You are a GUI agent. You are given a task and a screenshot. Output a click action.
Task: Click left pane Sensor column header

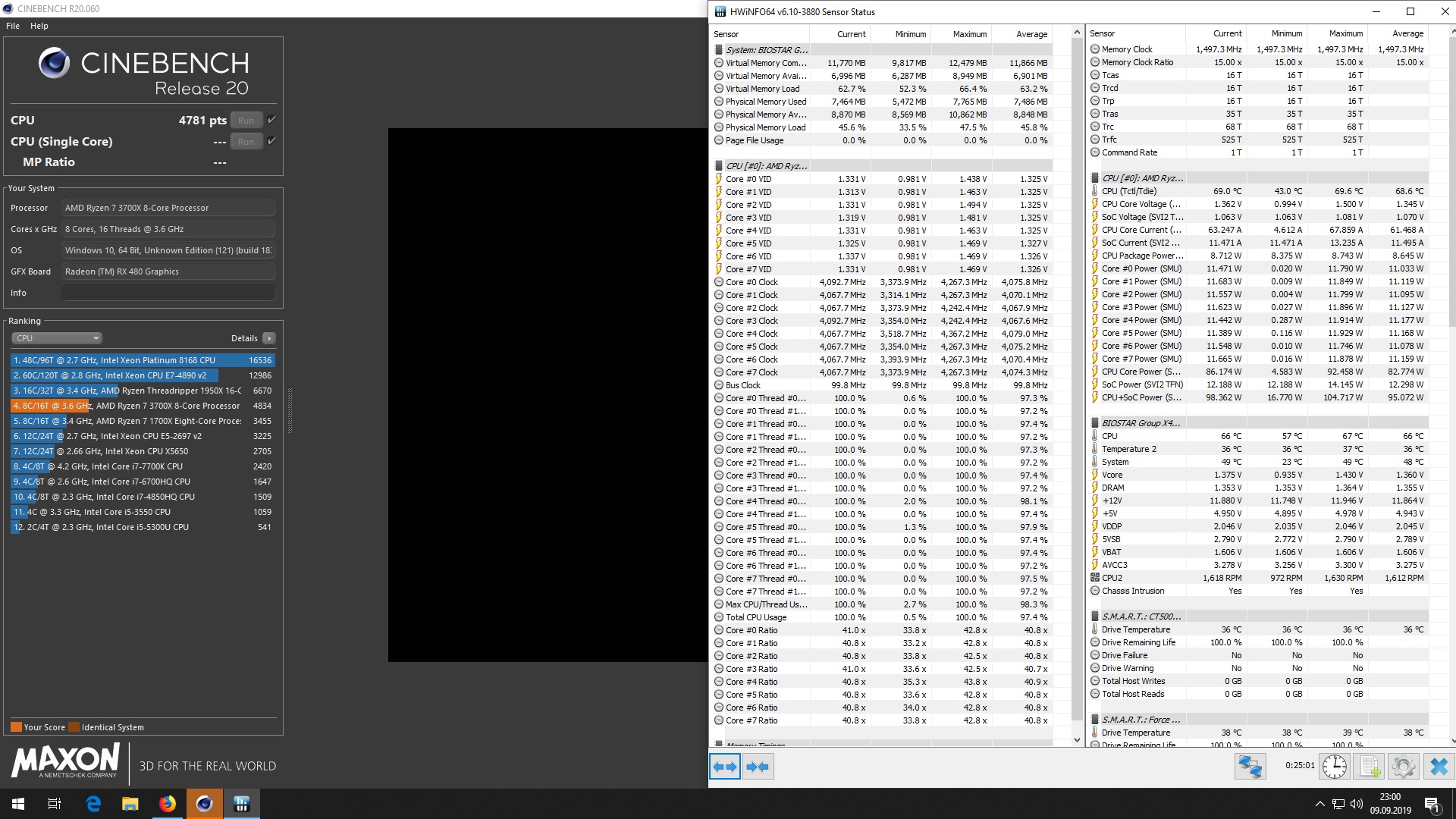coord(760,34)
